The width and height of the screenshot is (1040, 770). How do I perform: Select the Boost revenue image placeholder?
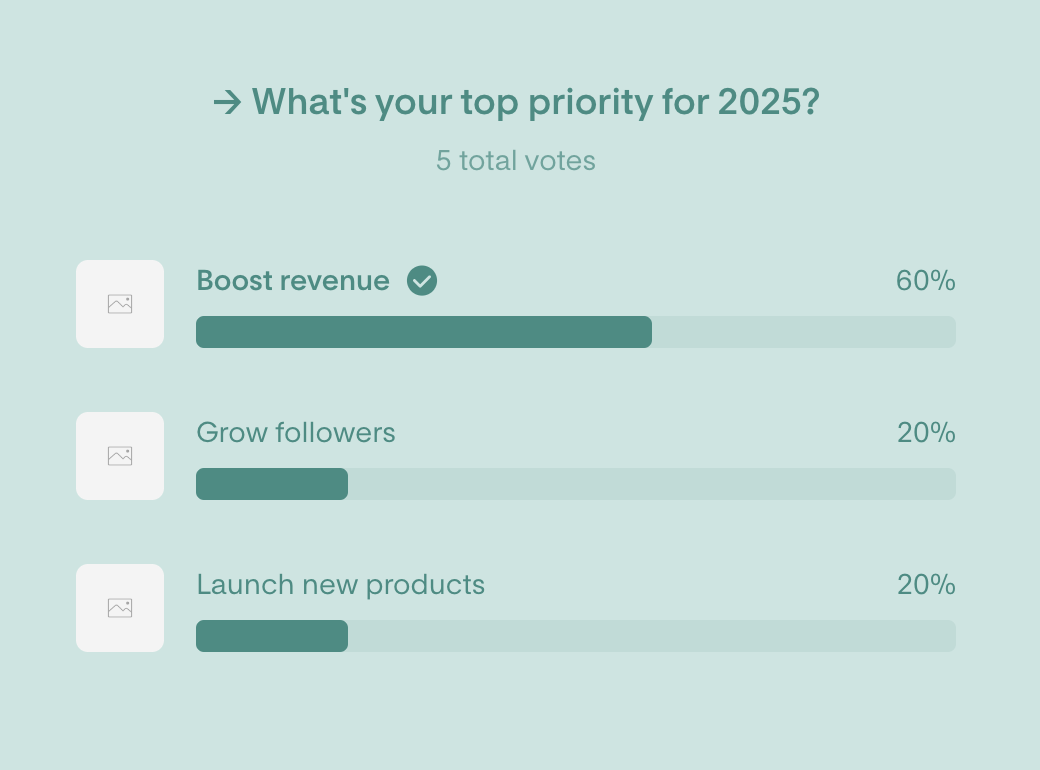[x=120, y=304]
